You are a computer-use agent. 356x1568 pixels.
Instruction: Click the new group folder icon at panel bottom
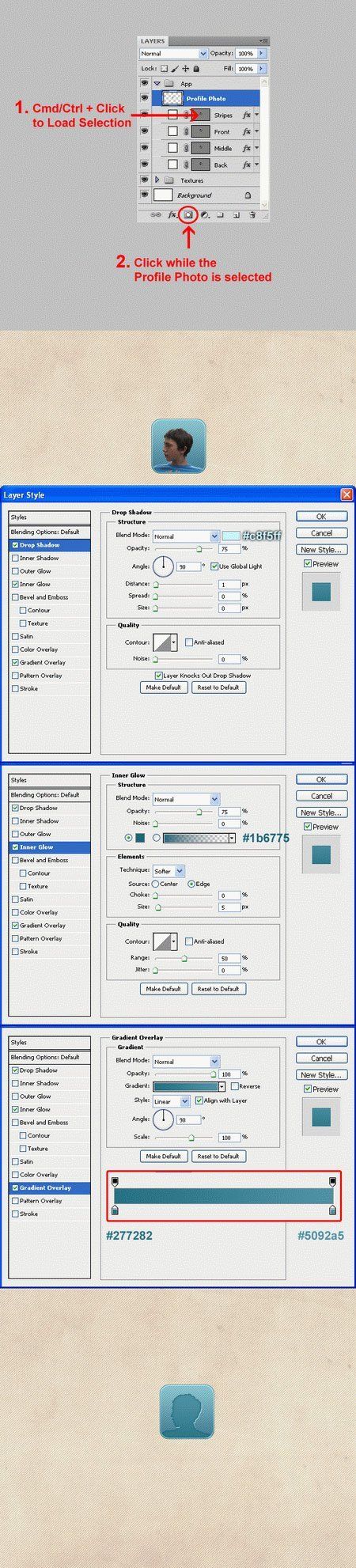[x=221, y=214]
